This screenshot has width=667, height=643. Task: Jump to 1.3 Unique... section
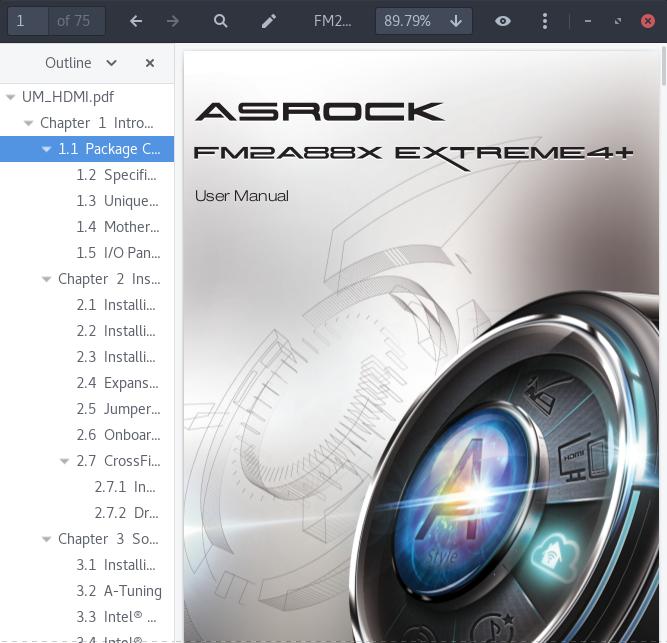pyautogui.click(x=117, y=201)
